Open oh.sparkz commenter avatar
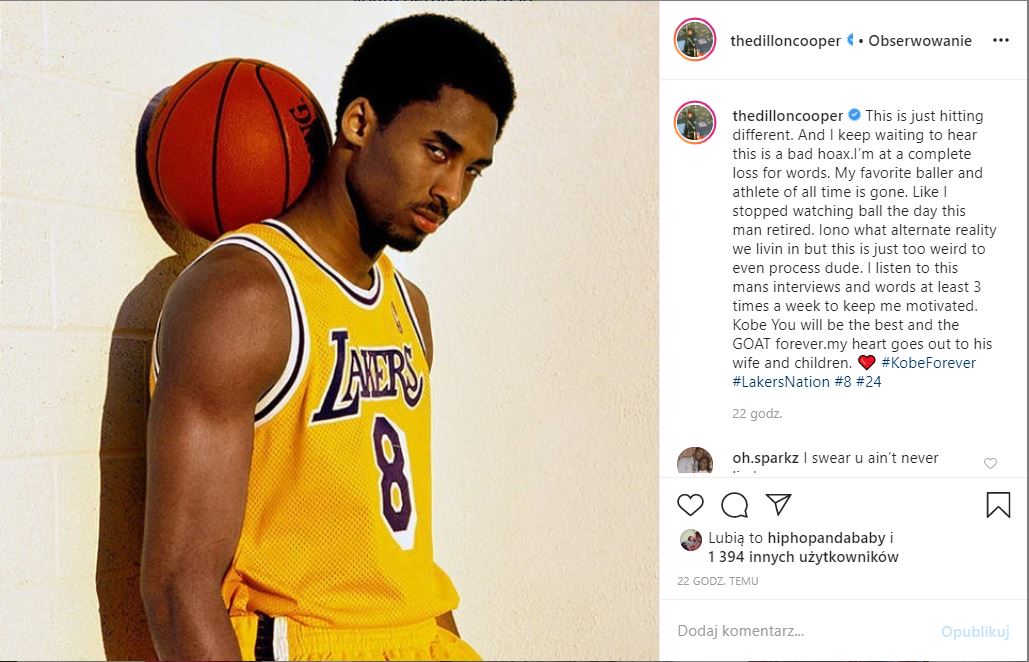Viewport: 1029px width, 662px height. (694, 463)
